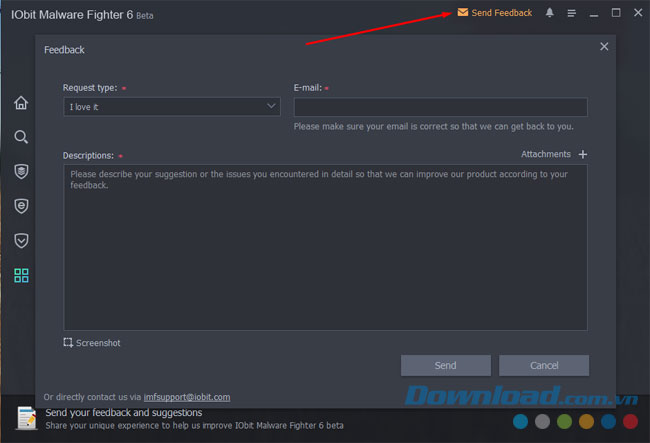Click the email correctness hint text
The width and height of the screenshot is (650, 443).
coord(434,126)
